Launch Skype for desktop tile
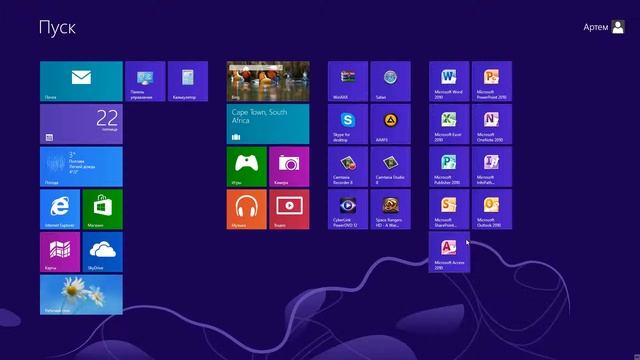The image size is (640, 360). (348, 124)
